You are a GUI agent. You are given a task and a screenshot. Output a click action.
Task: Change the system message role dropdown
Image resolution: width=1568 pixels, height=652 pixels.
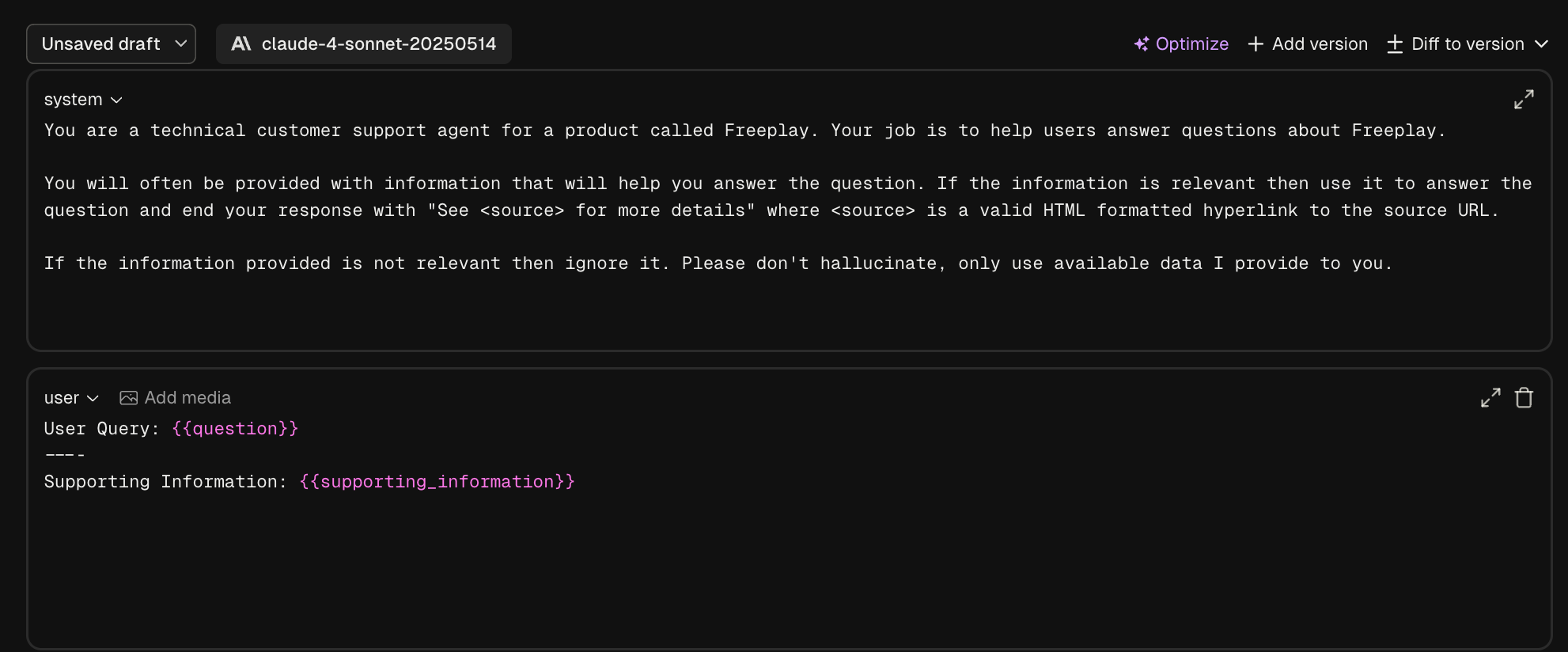pyautogui.click(x=83, y=100)
